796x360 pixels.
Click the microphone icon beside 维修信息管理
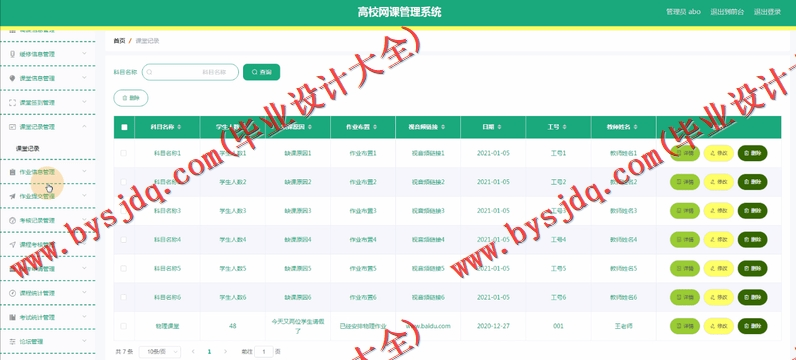[x=13, y=54]
